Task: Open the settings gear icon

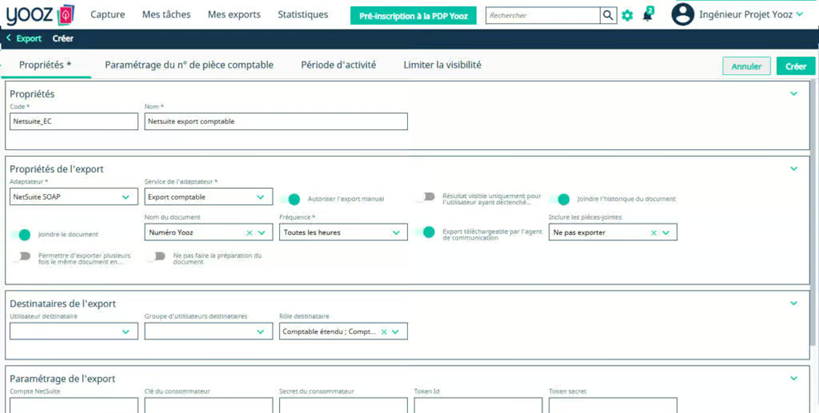Action: (627, 16)
